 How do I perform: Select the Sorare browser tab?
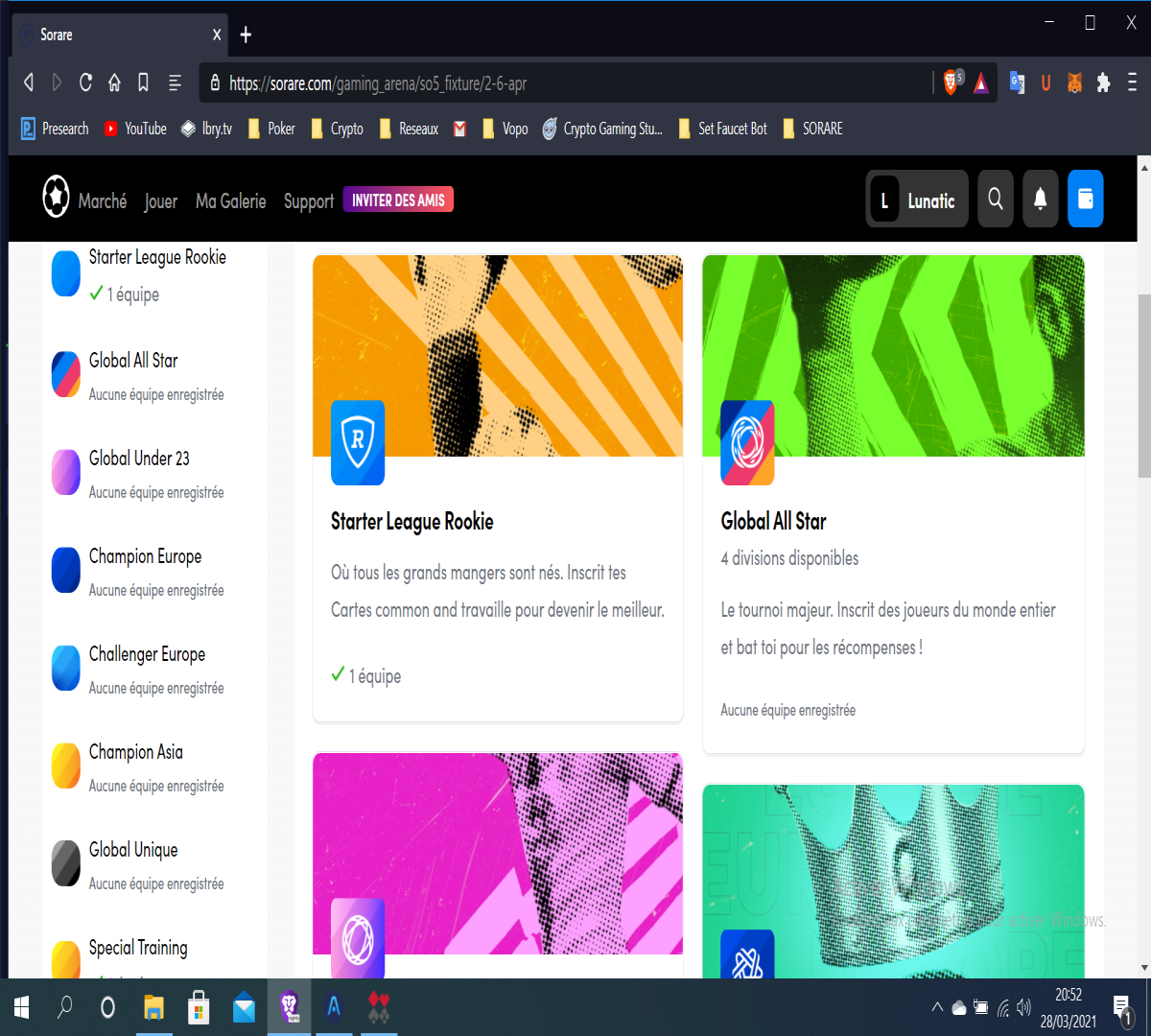tap(120, 35)
